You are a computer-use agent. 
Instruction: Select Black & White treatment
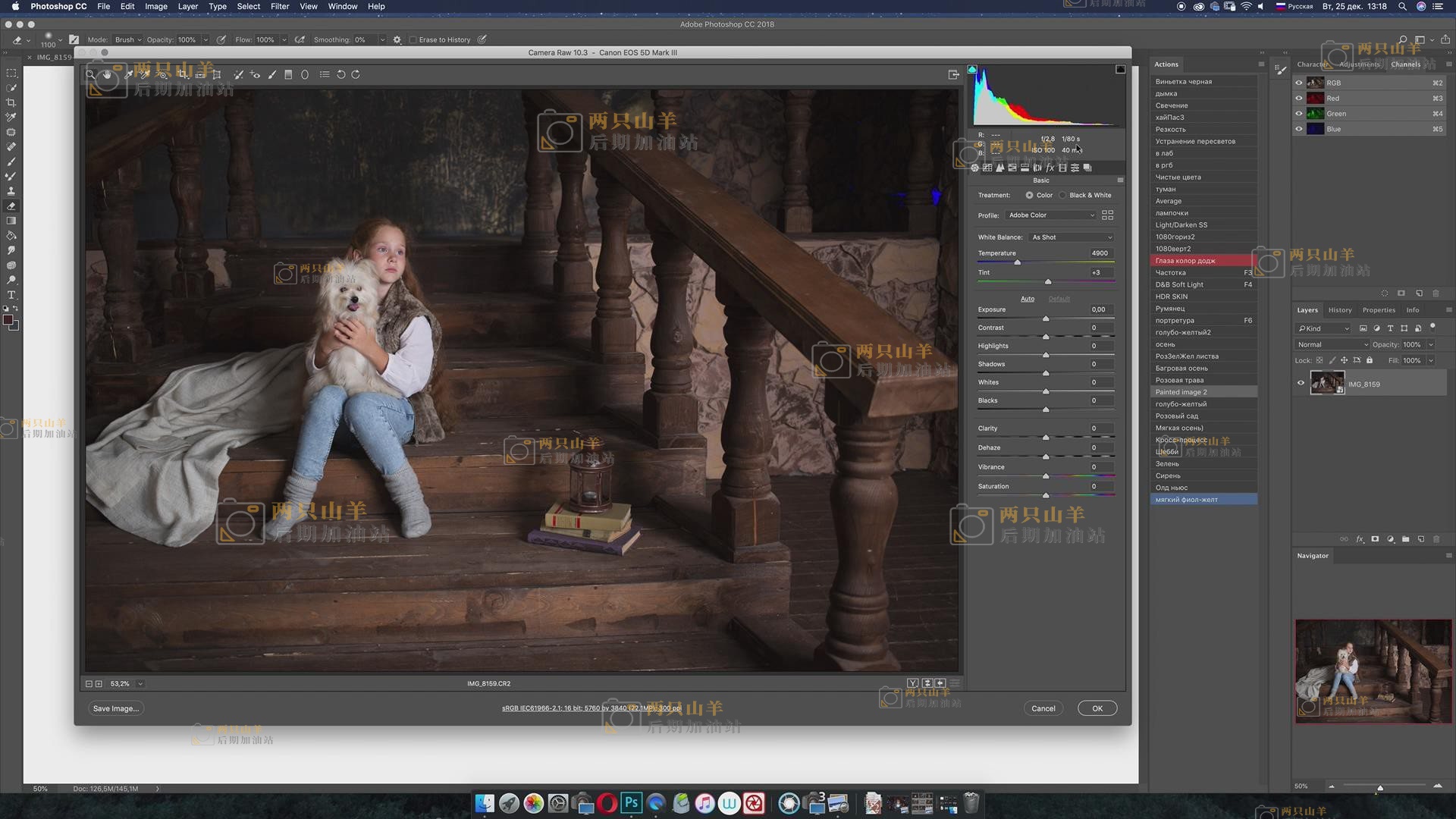(x=1063, y=196)
